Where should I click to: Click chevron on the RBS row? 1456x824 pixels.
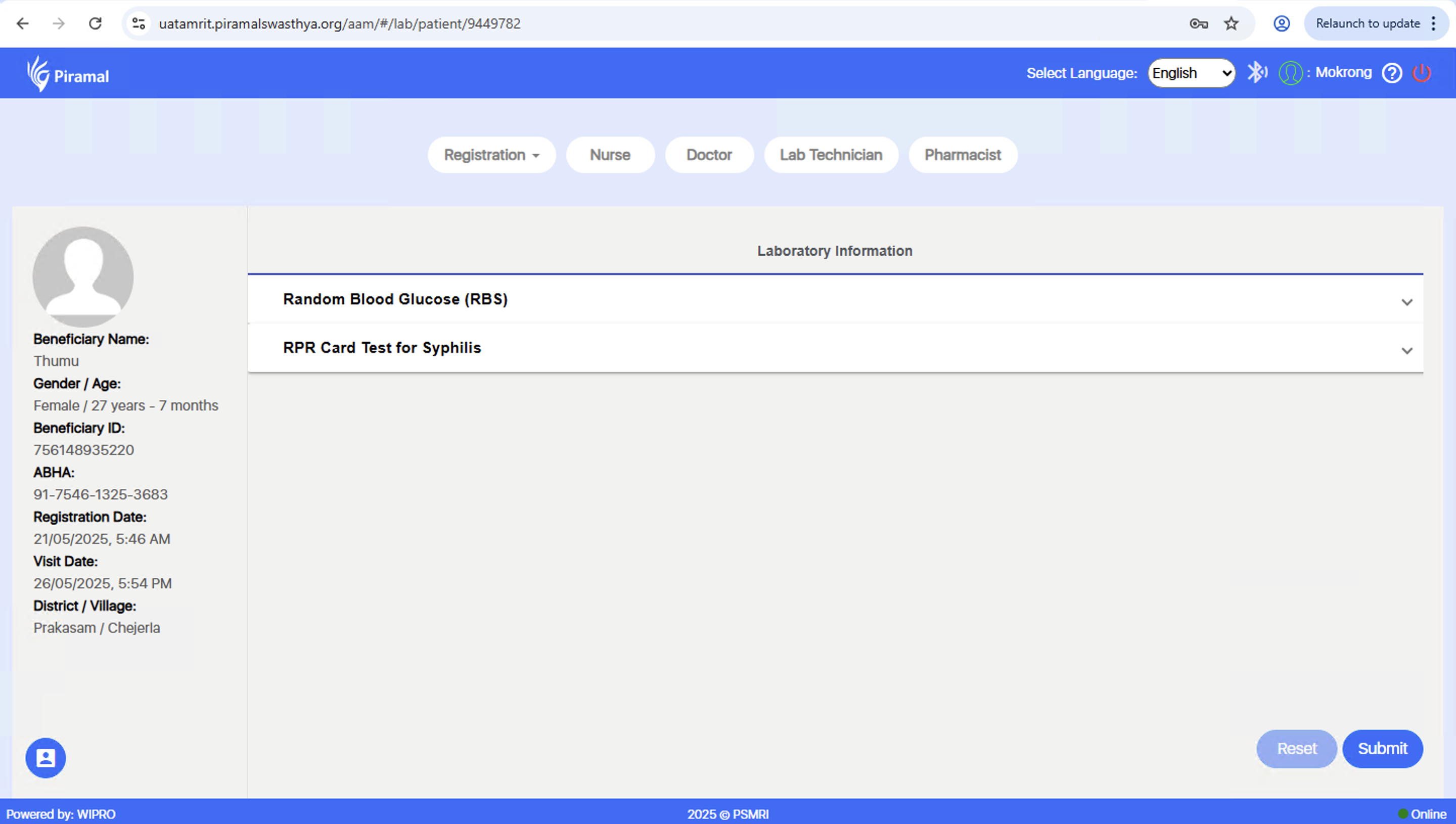(1407, 302)
